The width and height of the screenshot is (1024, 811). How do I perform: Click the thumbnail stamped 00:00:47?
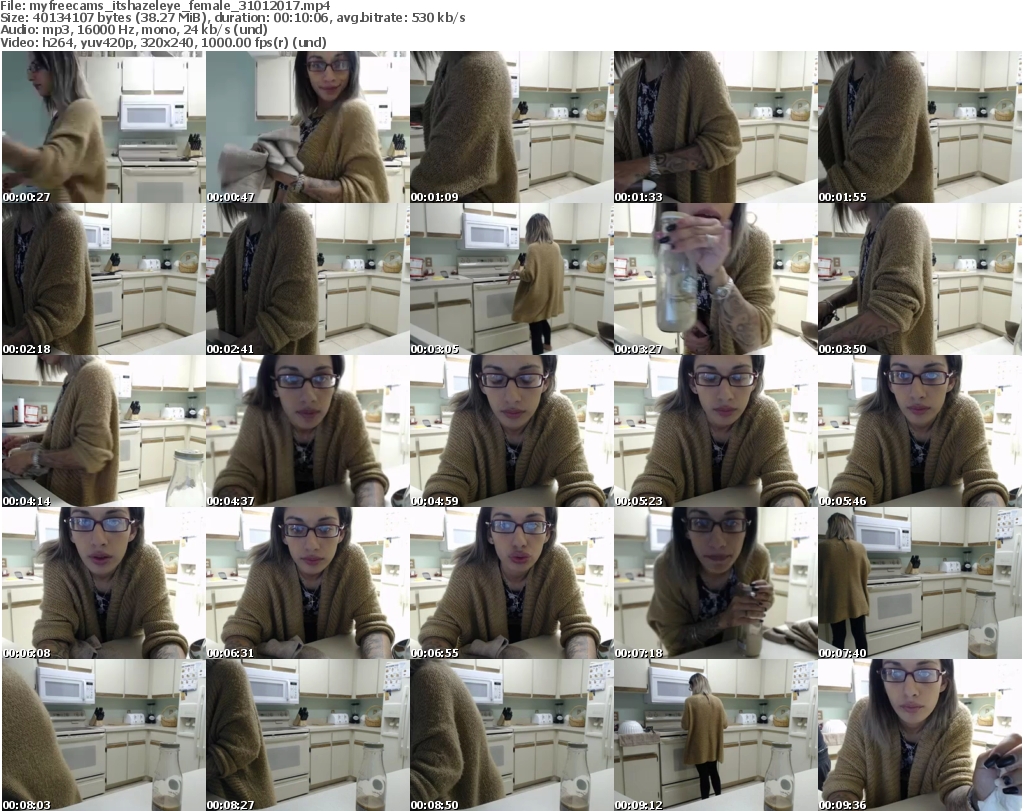pyautogui.click(x=308, y=127)
